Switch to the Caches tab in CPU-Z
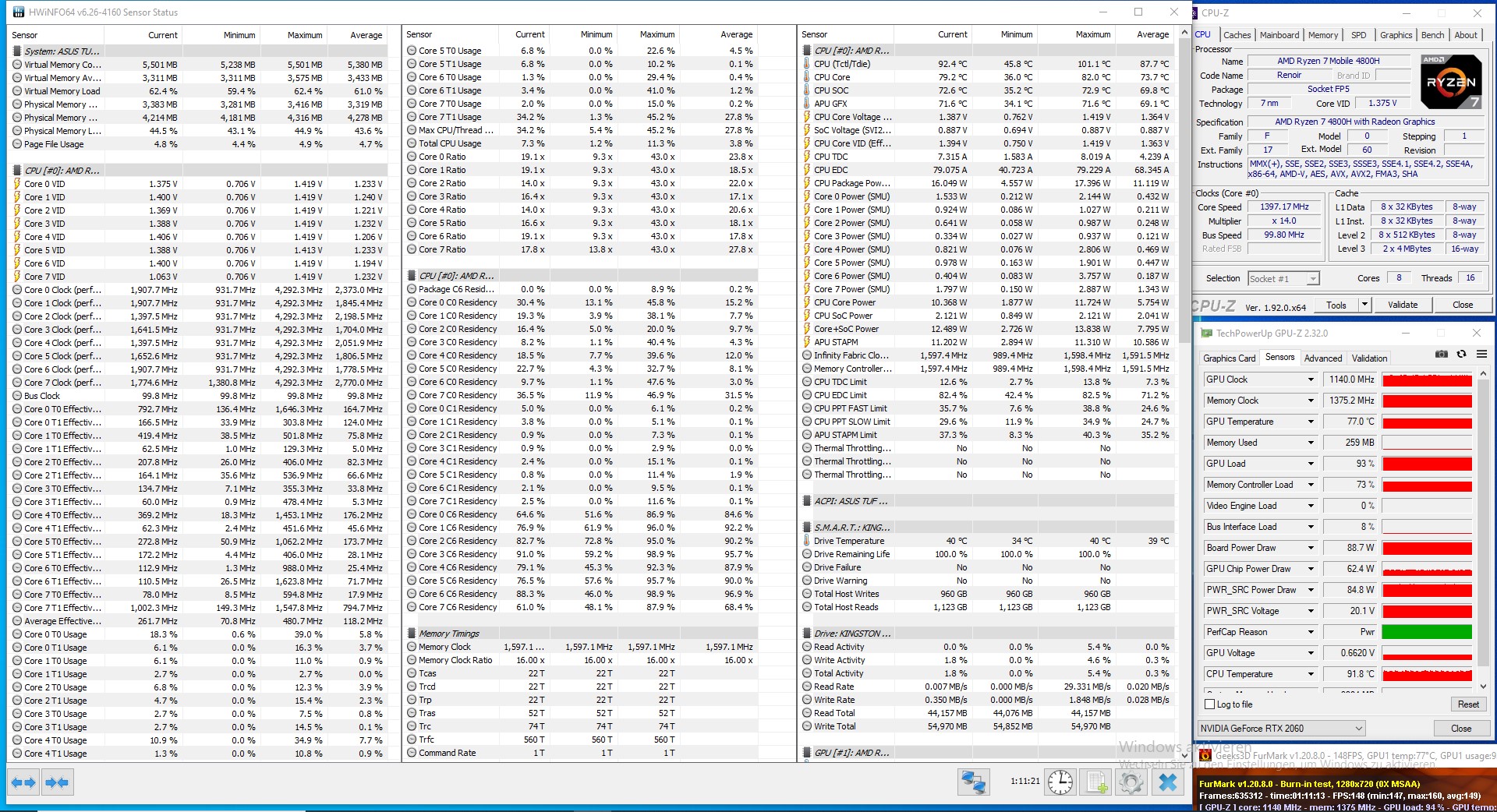The width and height of the screenshot is (1497, 812). coord(1237,35)
